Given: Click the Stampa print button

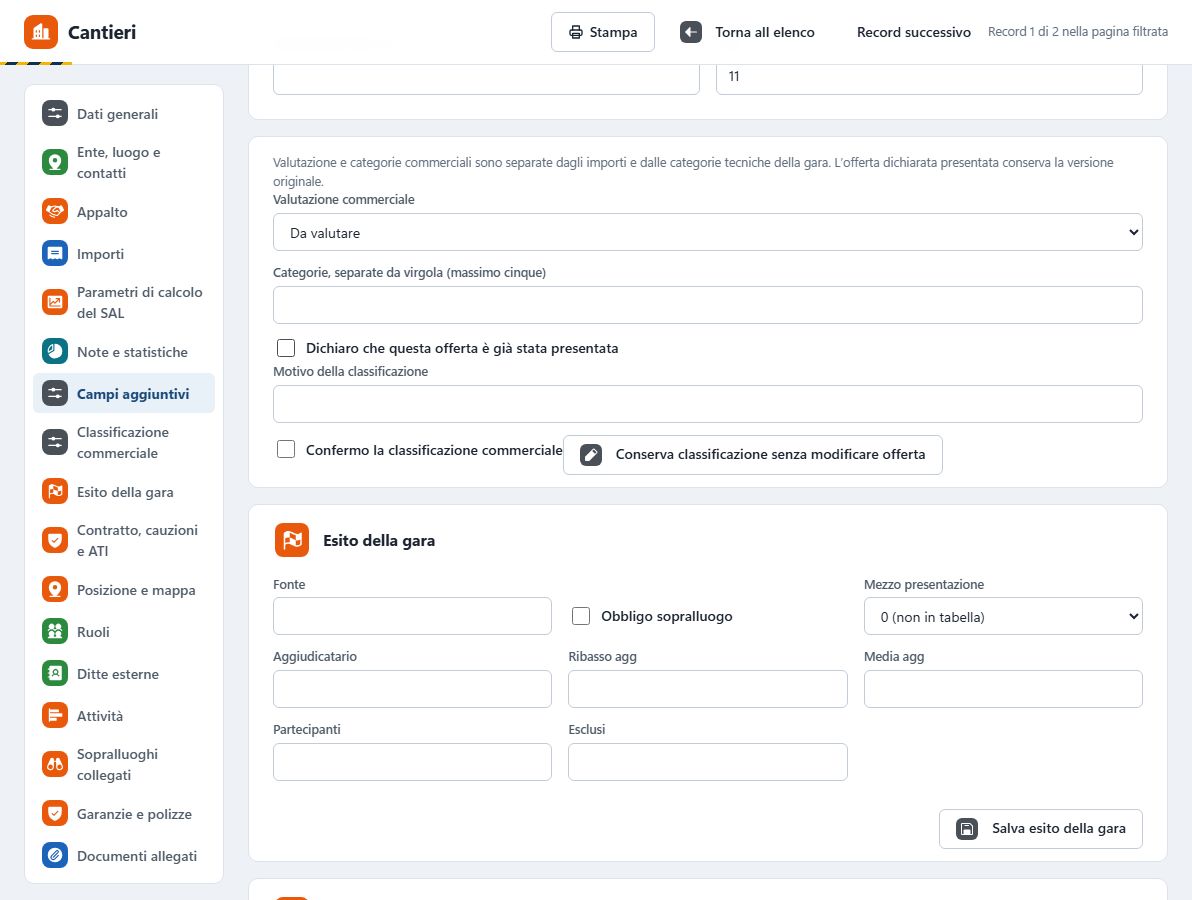Looking at the screenshot, I should (603, 32).
